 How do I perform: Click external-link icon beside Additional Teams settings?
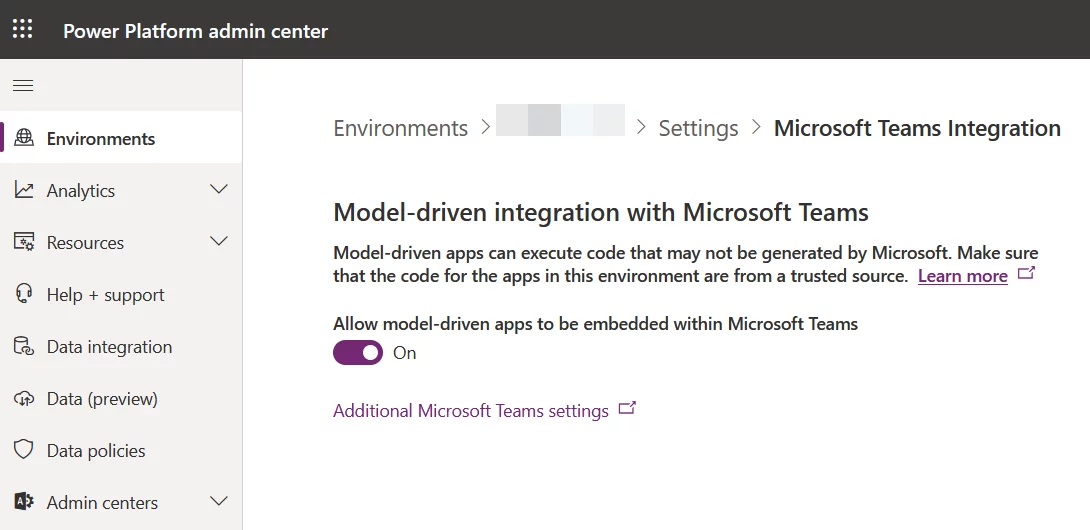tap(627, 408)
